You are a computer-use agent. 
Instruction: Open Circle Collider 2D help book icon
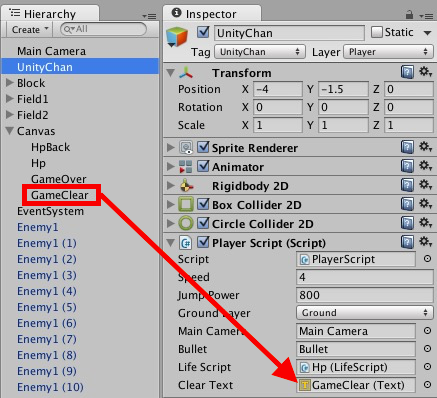(407, 223)
